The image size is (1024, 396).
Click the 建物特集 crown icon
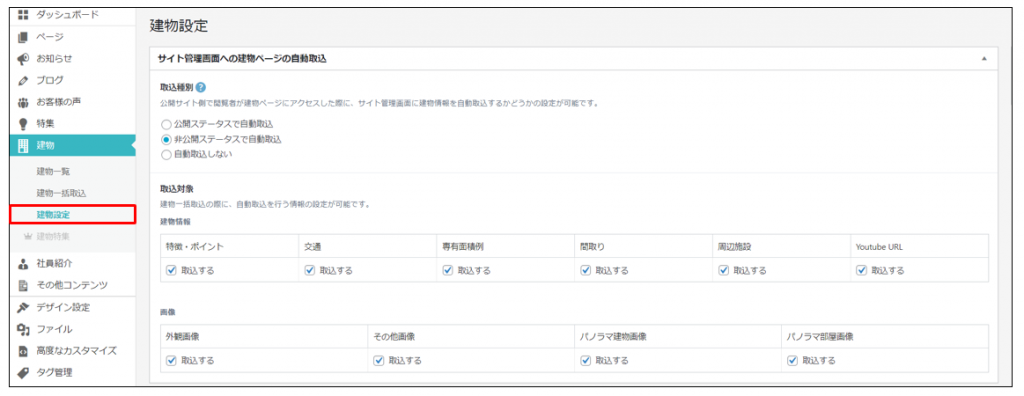pyautogui.click(x=27, y=236)
